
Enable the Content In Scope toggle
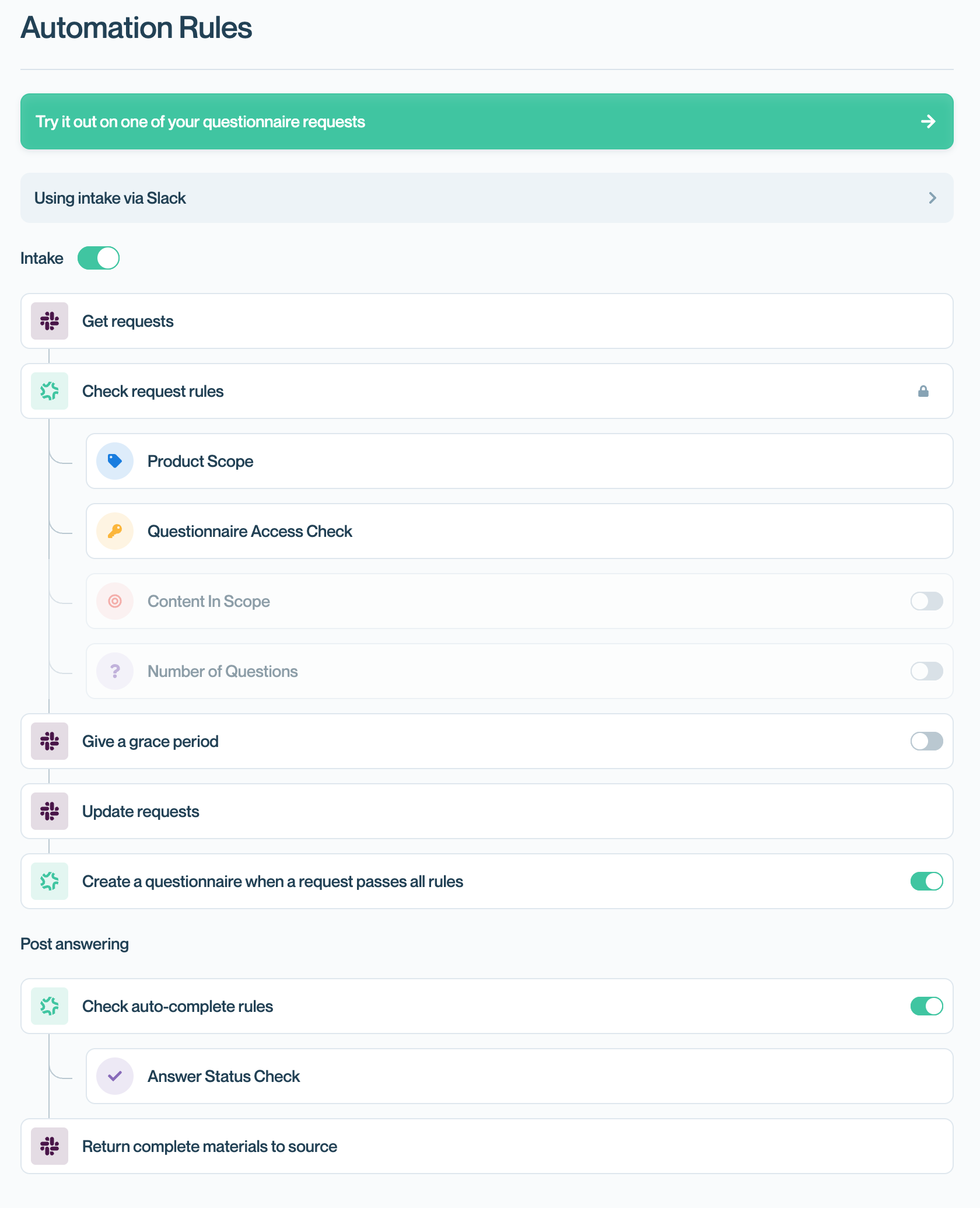(927, 601)
